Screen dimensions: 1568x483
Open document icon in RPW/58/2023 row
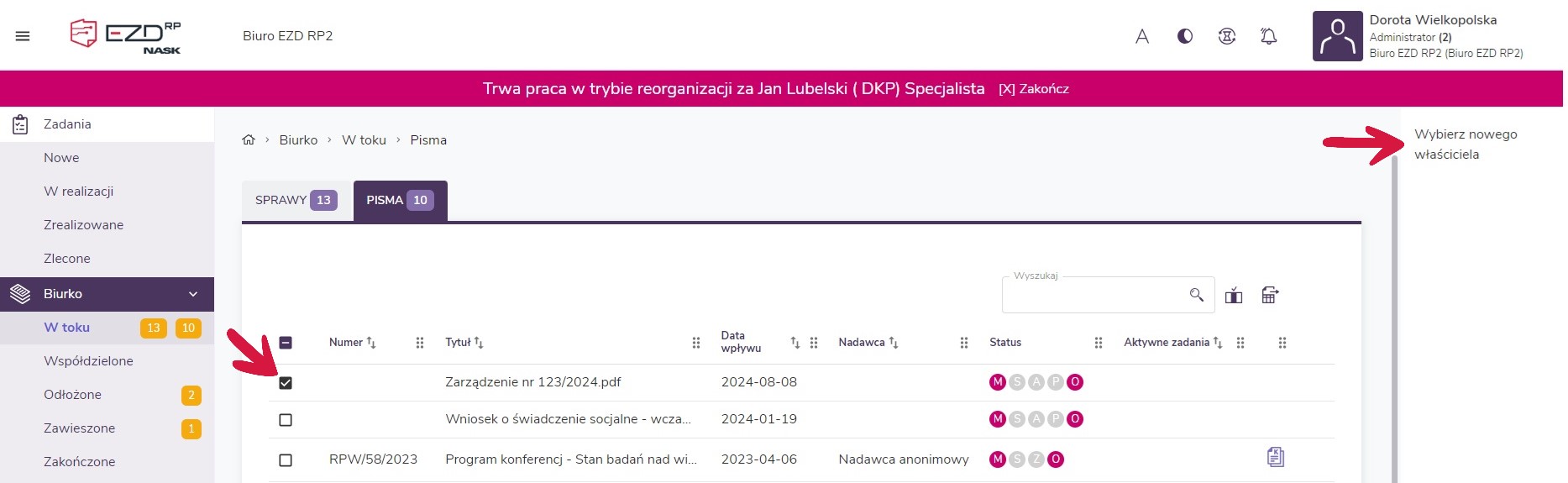coord(1276,458)
